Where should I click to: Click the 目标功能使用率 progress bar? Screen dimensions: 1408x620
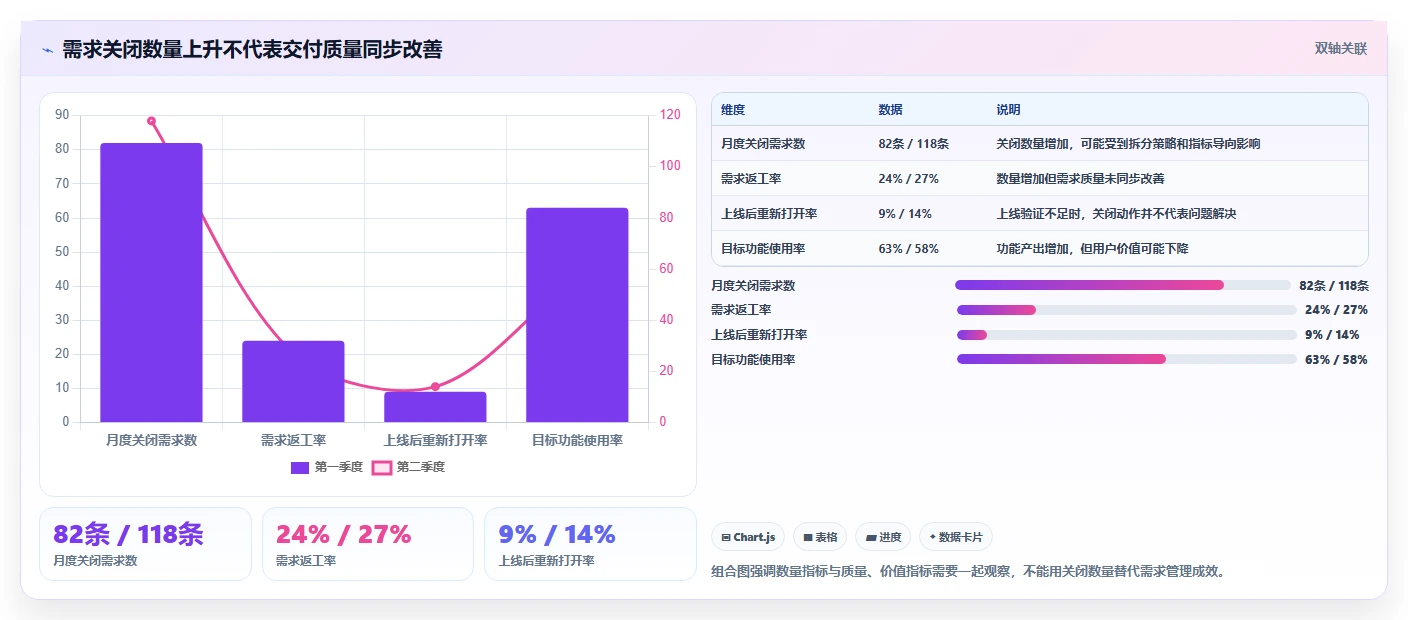tap(1126, 359)
